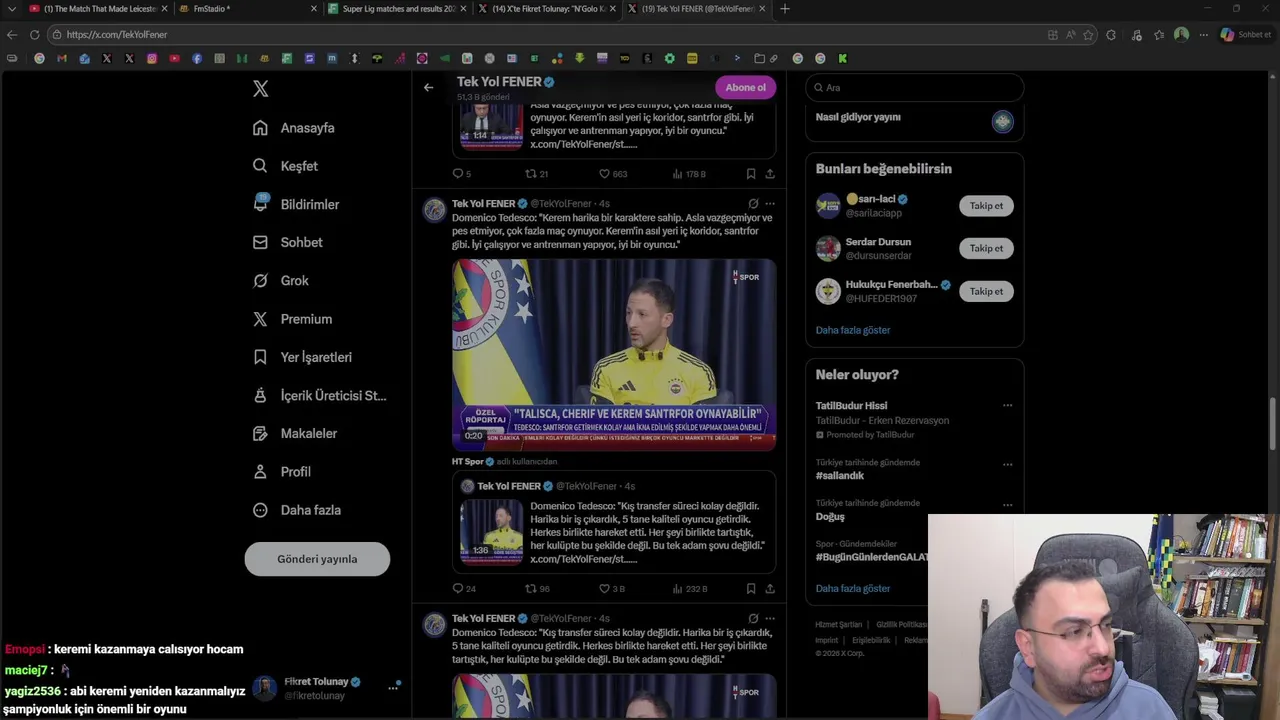Go back using profile header arrow
This screenshot has height=720, width=1280.
(x=428, y=87)
